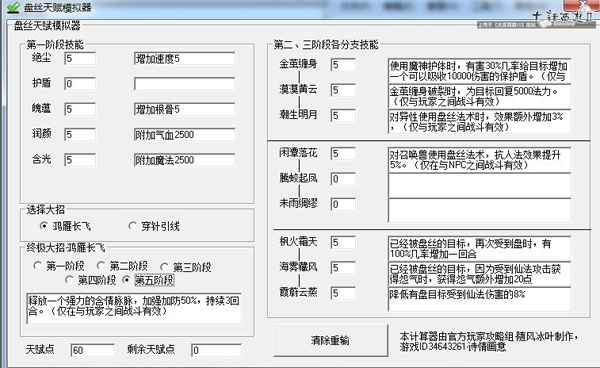The image size is (600, 368).
Task: Focus the 未雨绸缪 points input field
Action: [343, 204]
